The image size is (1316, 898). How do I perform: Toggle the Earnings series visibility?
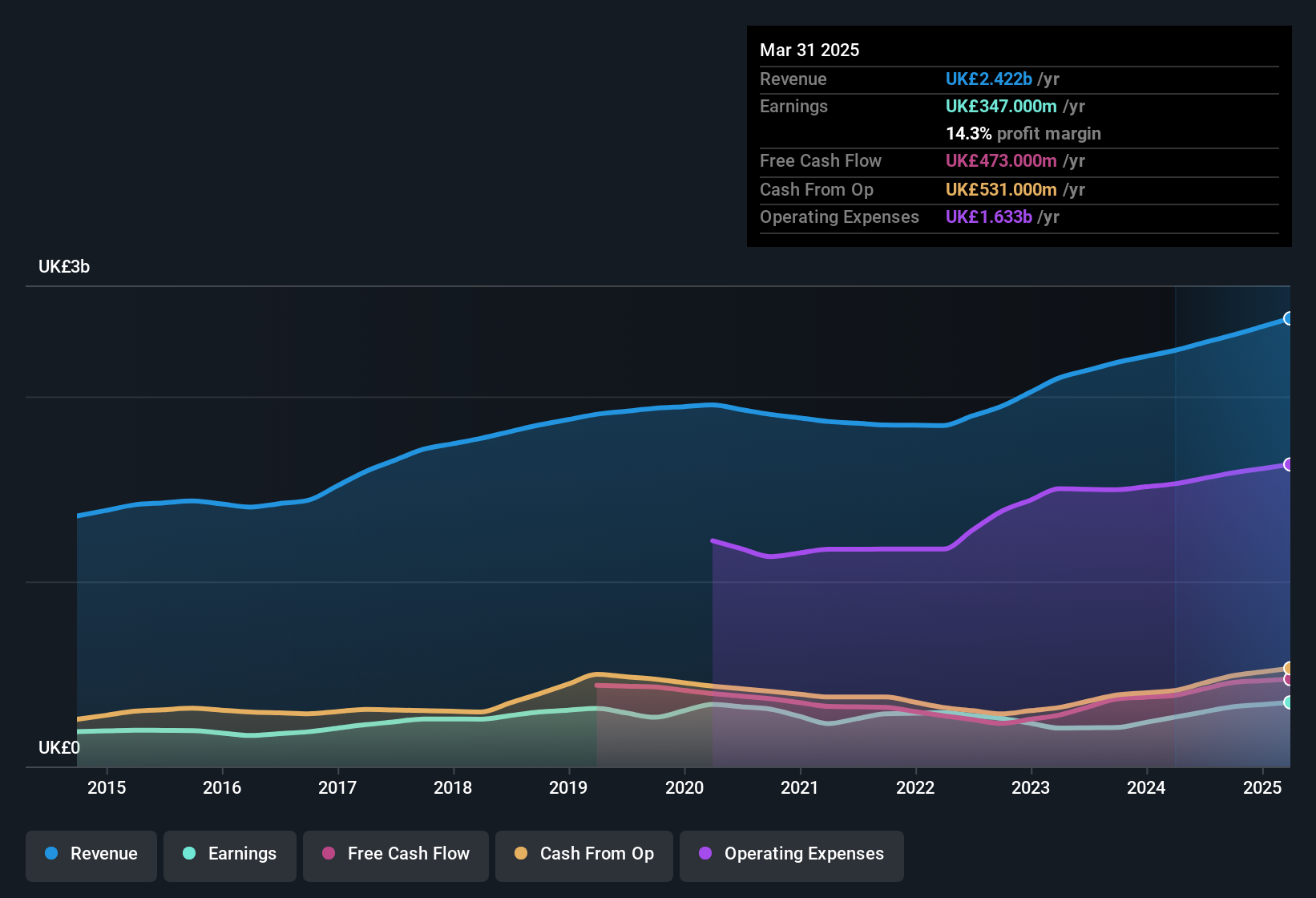(230, 854)
